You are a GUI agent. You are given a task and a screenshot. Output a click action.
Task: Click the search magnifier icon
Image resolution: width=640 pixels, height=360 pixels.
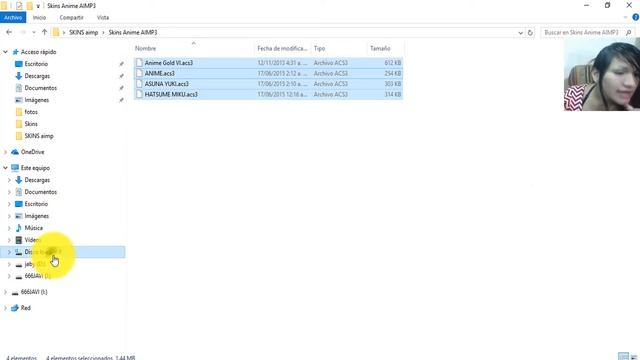629,32
